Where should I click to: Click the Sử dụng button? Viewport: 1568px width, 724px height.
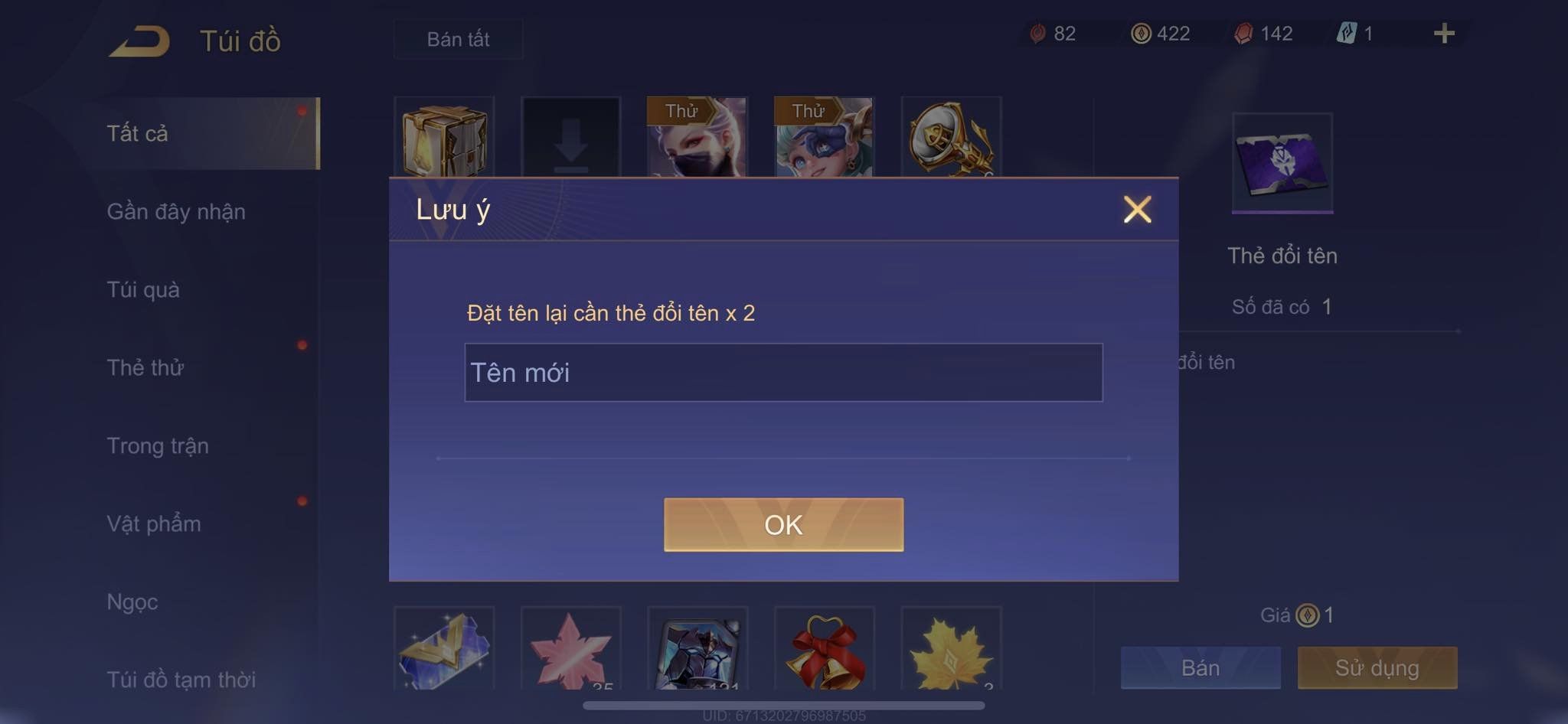1377,668
